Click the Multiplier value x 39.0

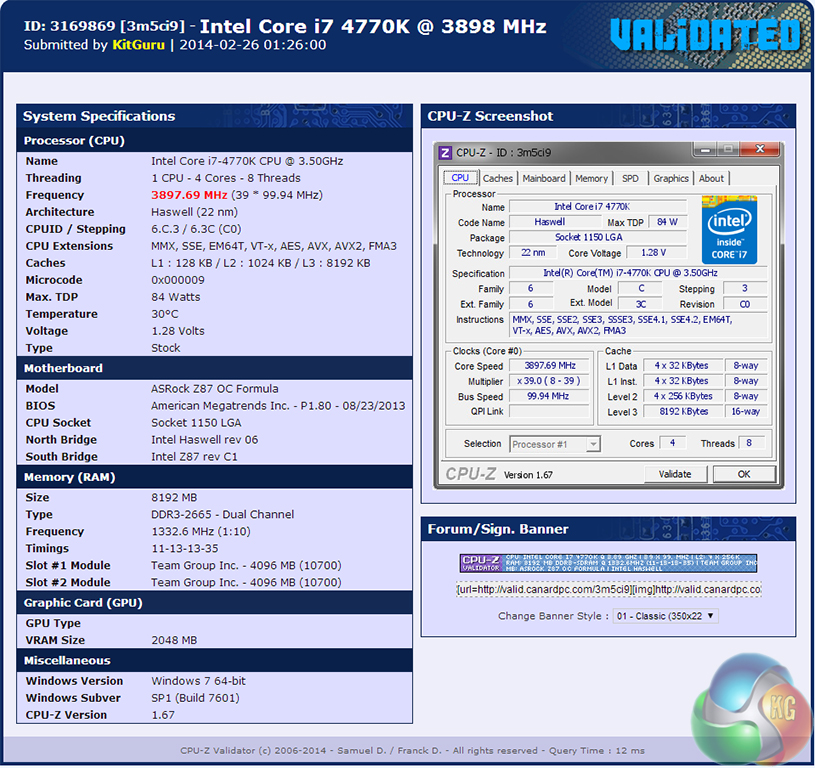[x=549, y=381]
